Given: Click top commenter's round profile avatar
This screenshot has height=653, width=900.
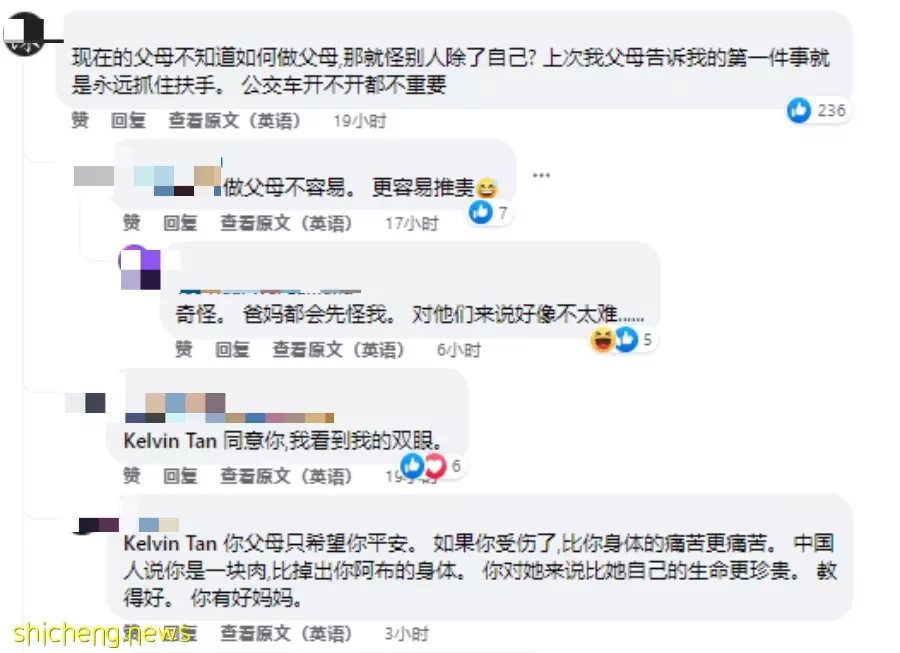Looking at the screenshot, I should pos(24,34).
